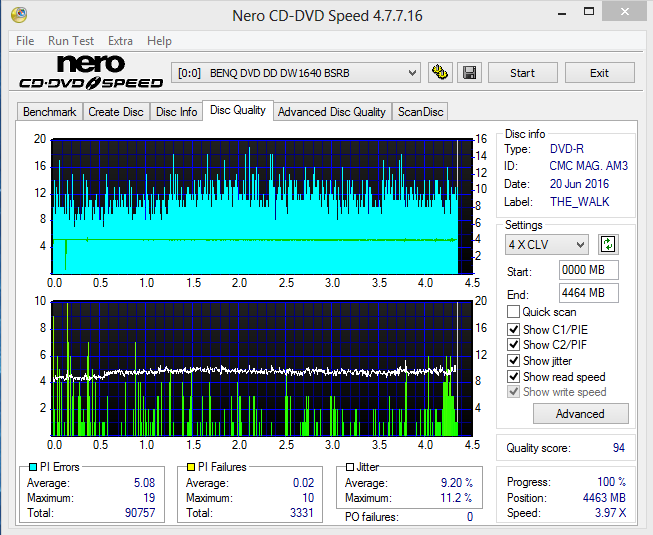Click the disc type value DVD-R

[x=567, y=149]
